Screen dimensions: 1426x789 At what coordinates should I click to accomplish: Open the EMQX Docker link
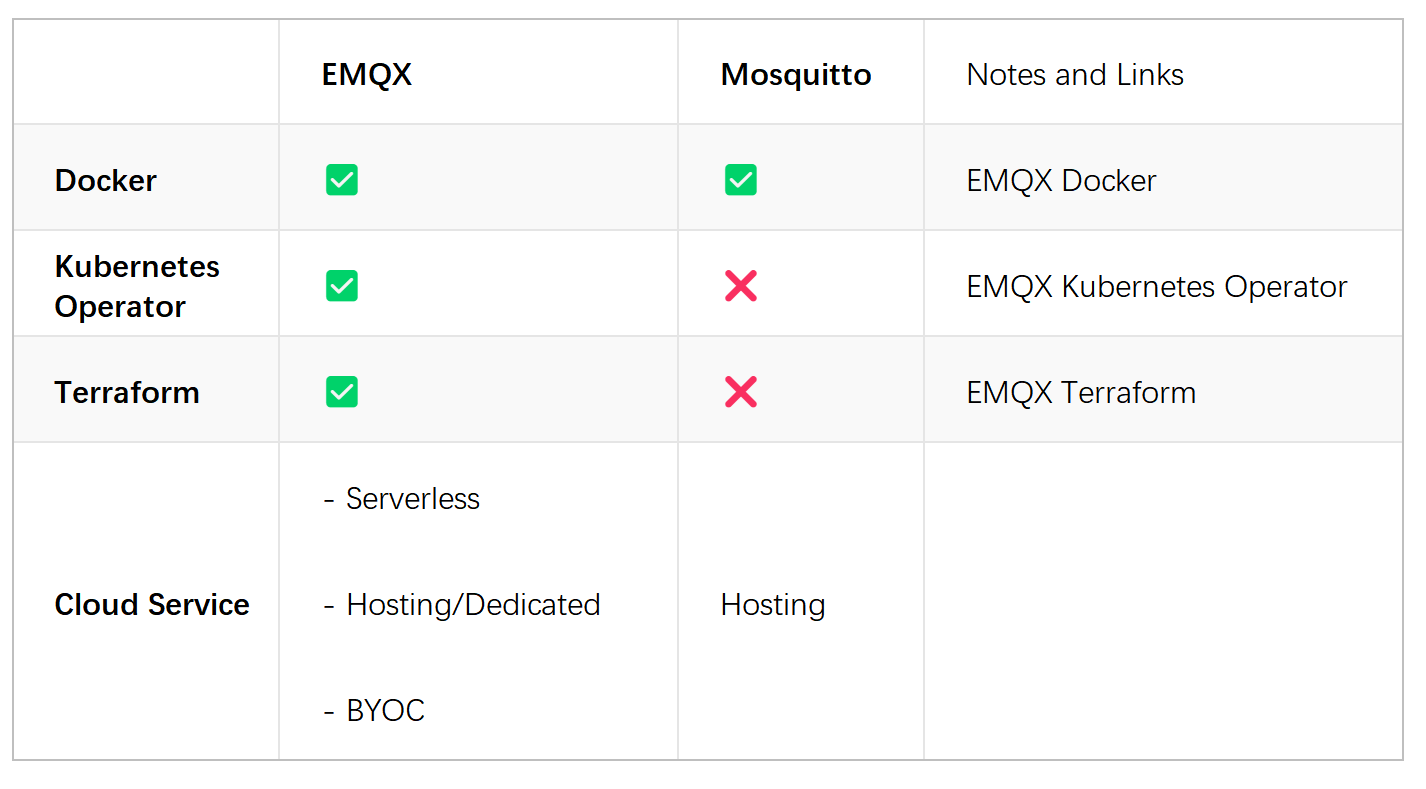[1061, 181]
